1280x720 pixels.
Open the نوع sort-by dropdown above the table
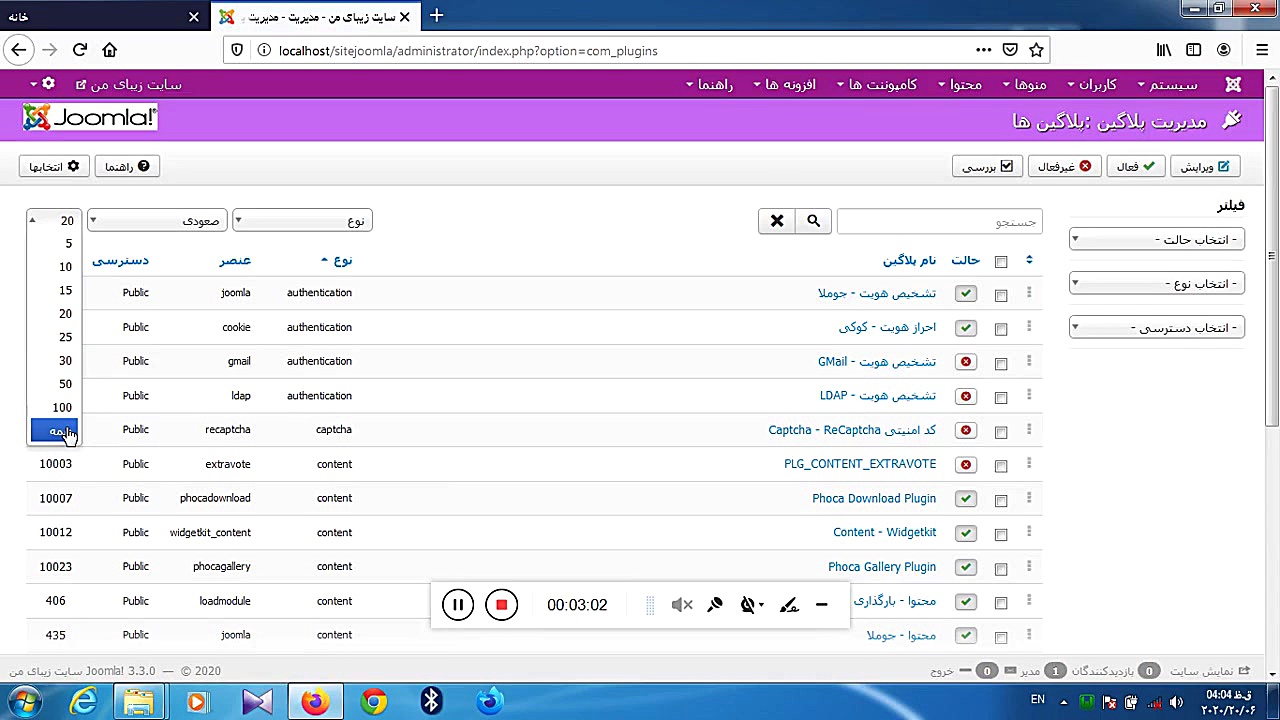click(303, 221)
